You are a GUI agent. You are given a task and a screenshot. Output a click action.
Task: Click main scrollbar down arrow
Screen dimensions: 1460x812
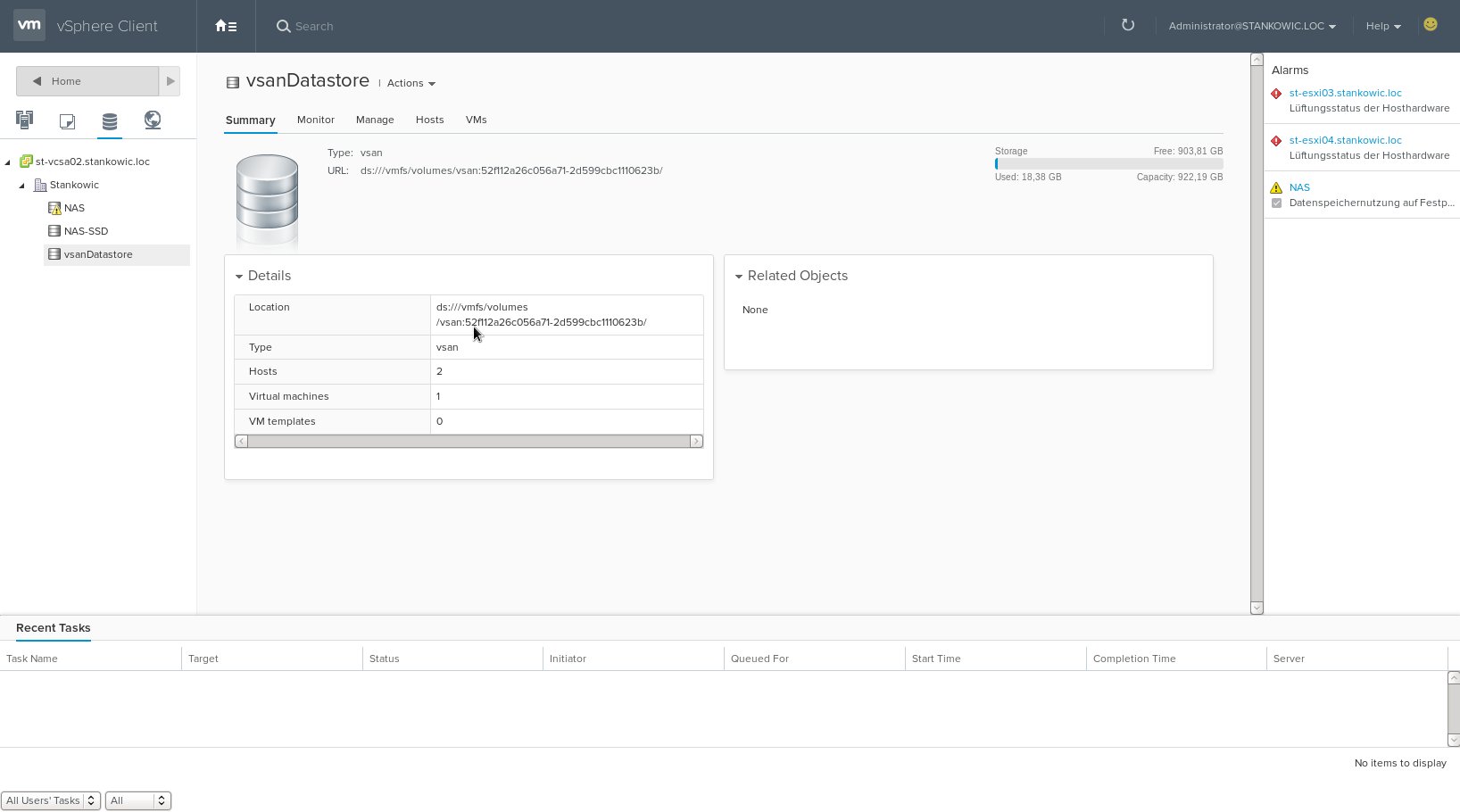click(1257, 609)
